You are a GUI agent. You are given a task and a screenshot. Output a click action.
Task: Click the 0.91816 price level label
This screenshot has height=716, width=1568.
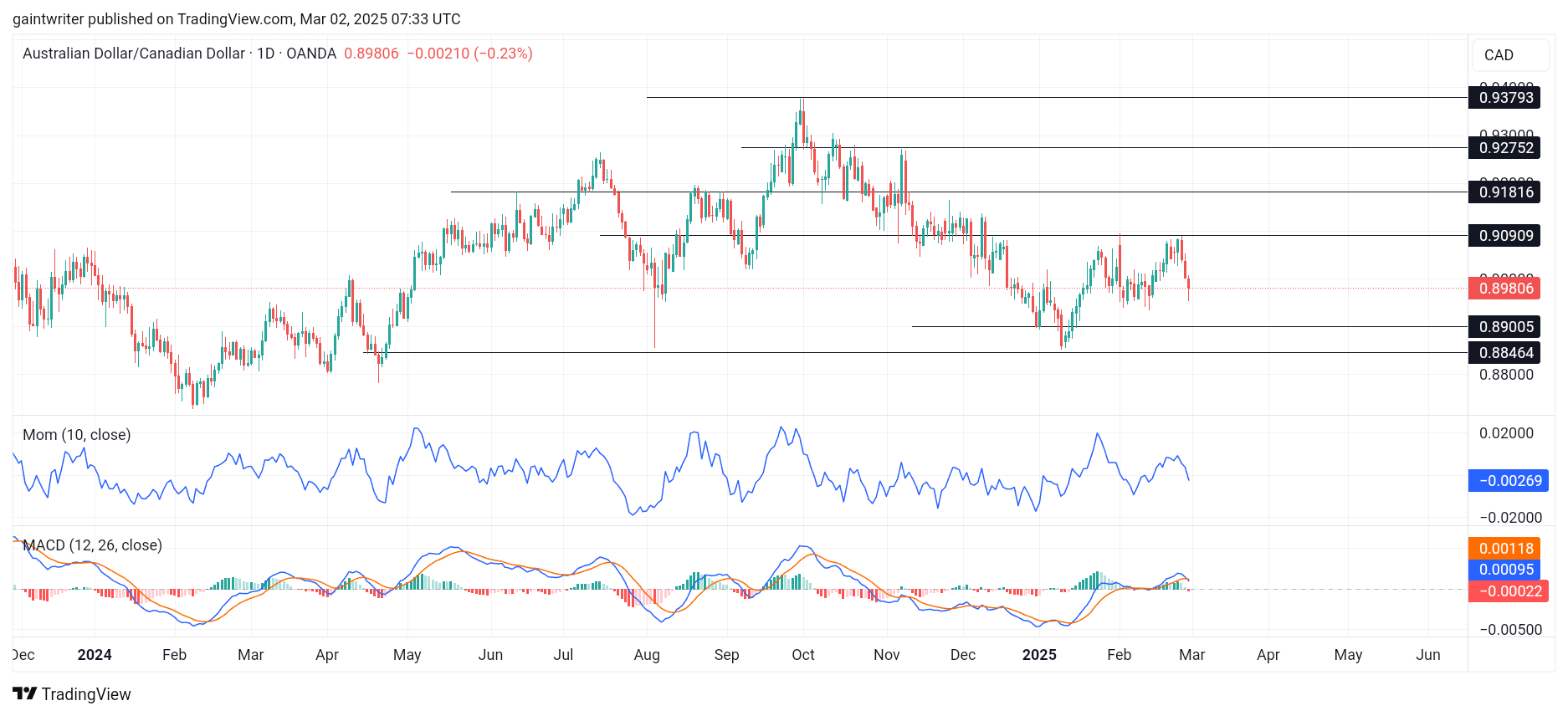pyautogui.click(x=1505, y=192)
